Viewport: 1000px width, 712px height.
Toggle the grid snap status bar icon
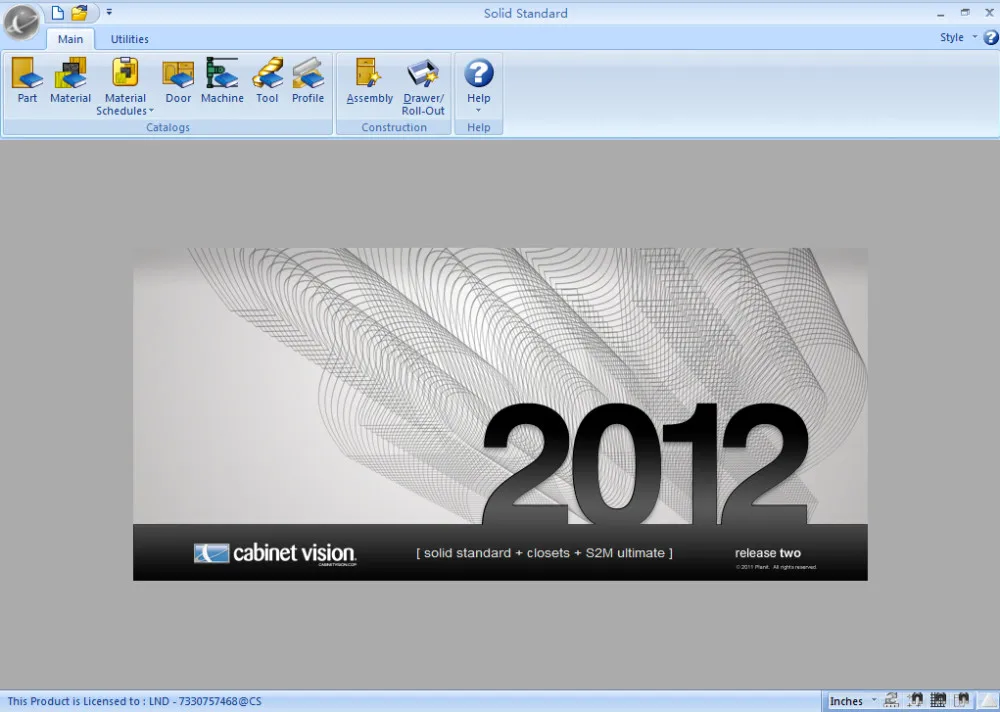938,701
